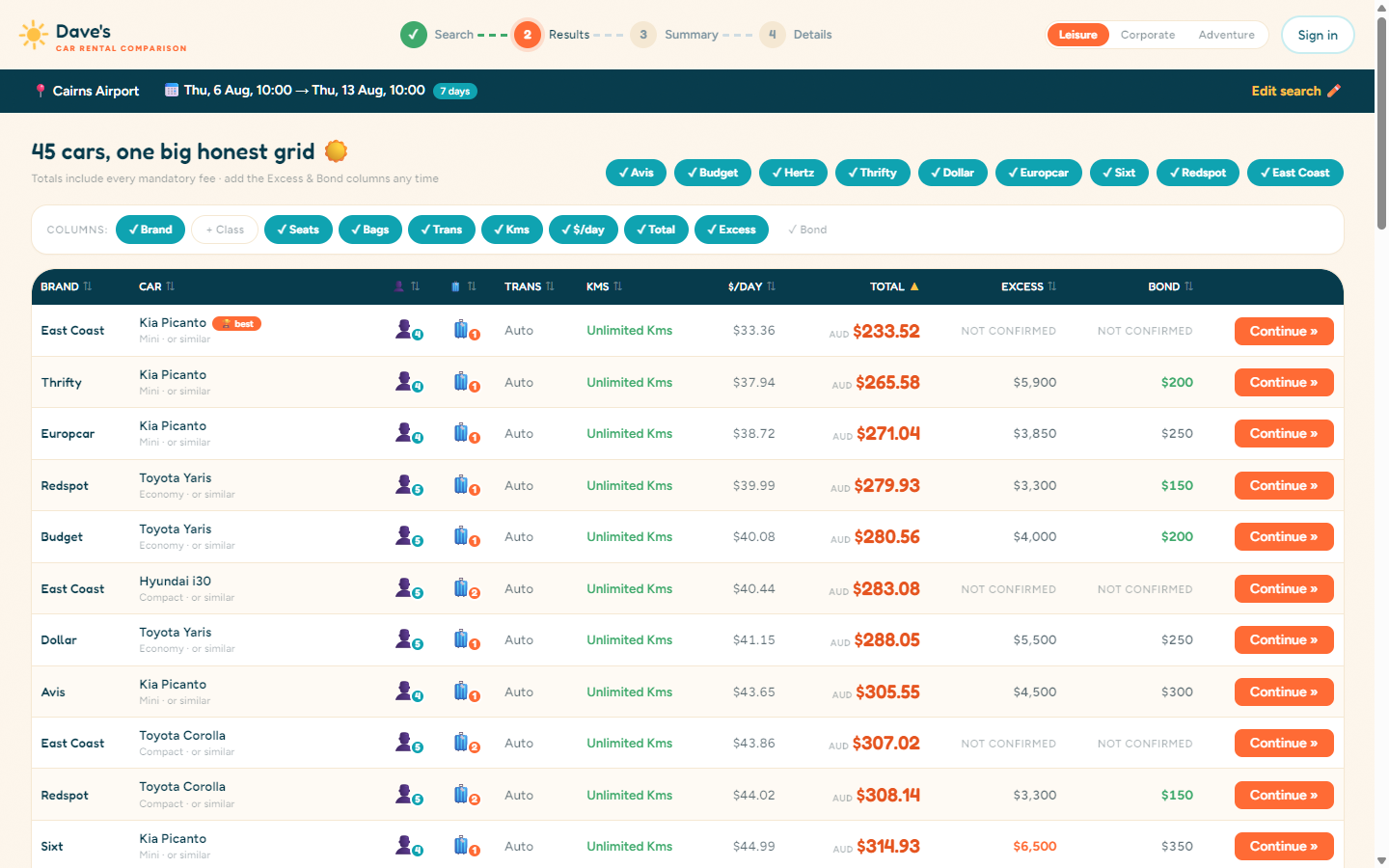Click the seats icon in Budget Toyota Yaris row
This screenshot has width=1389, height=868.
(409, 536)
